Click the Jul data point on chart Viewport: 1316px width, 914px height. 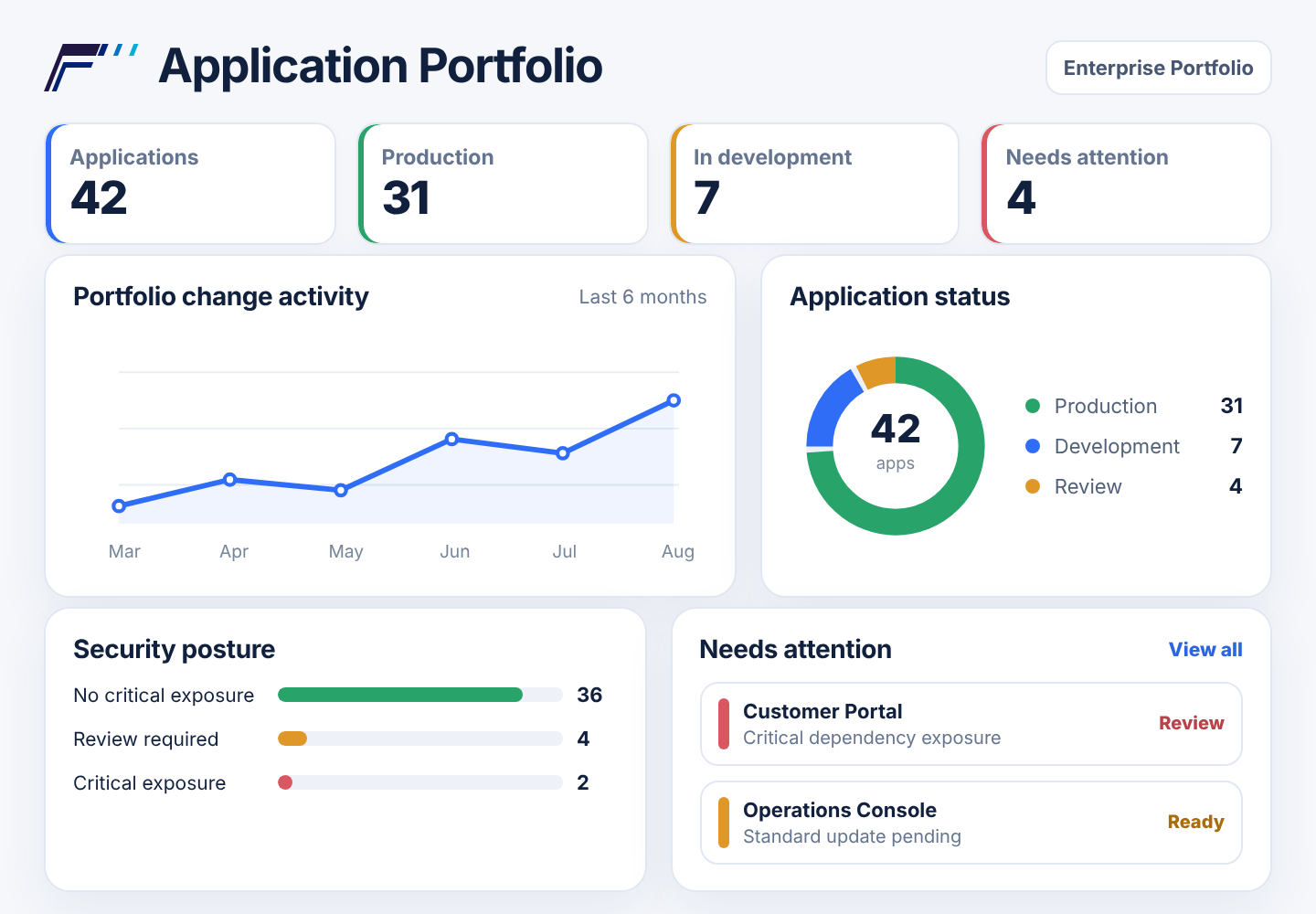(x=563, y=453)
